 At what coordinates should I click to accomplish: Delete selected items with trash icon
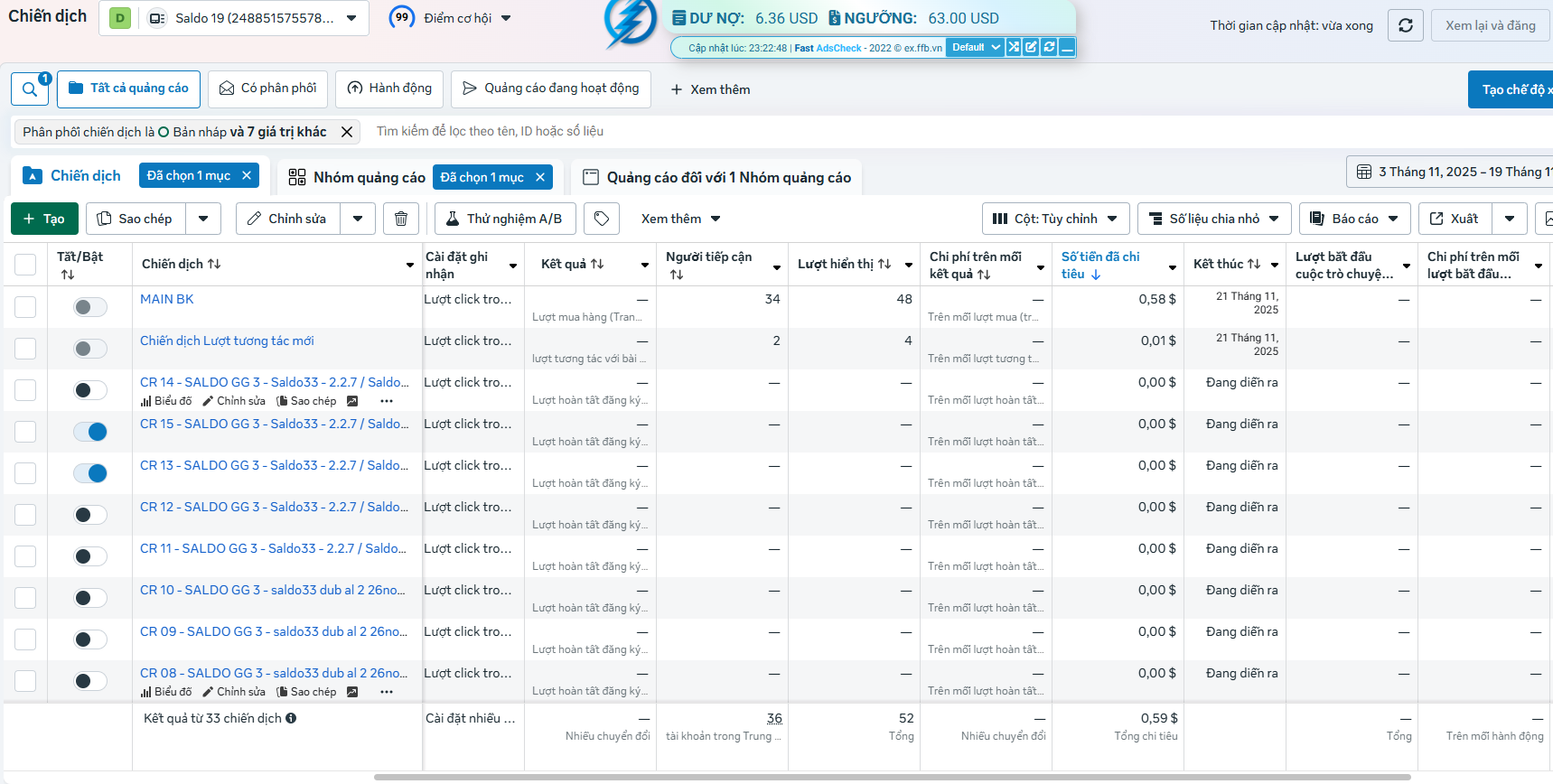tap(401, 219)
